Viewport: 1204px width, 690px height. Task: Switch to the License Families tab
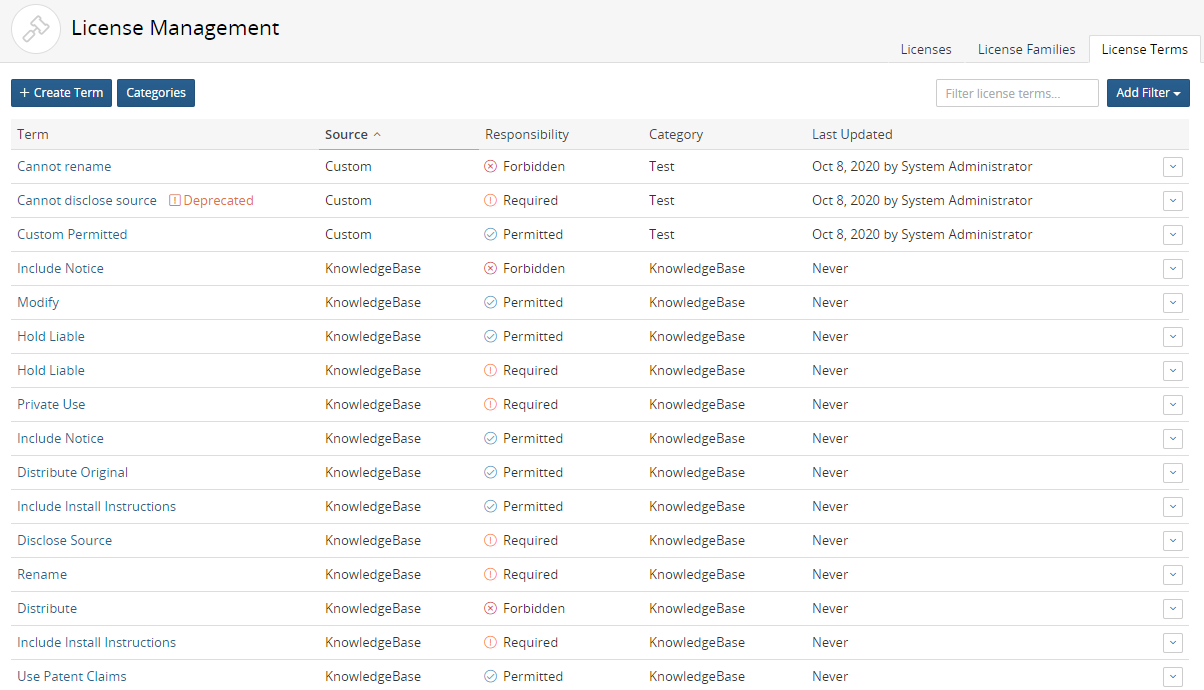pyautogui.click(x=1026, y=49)
